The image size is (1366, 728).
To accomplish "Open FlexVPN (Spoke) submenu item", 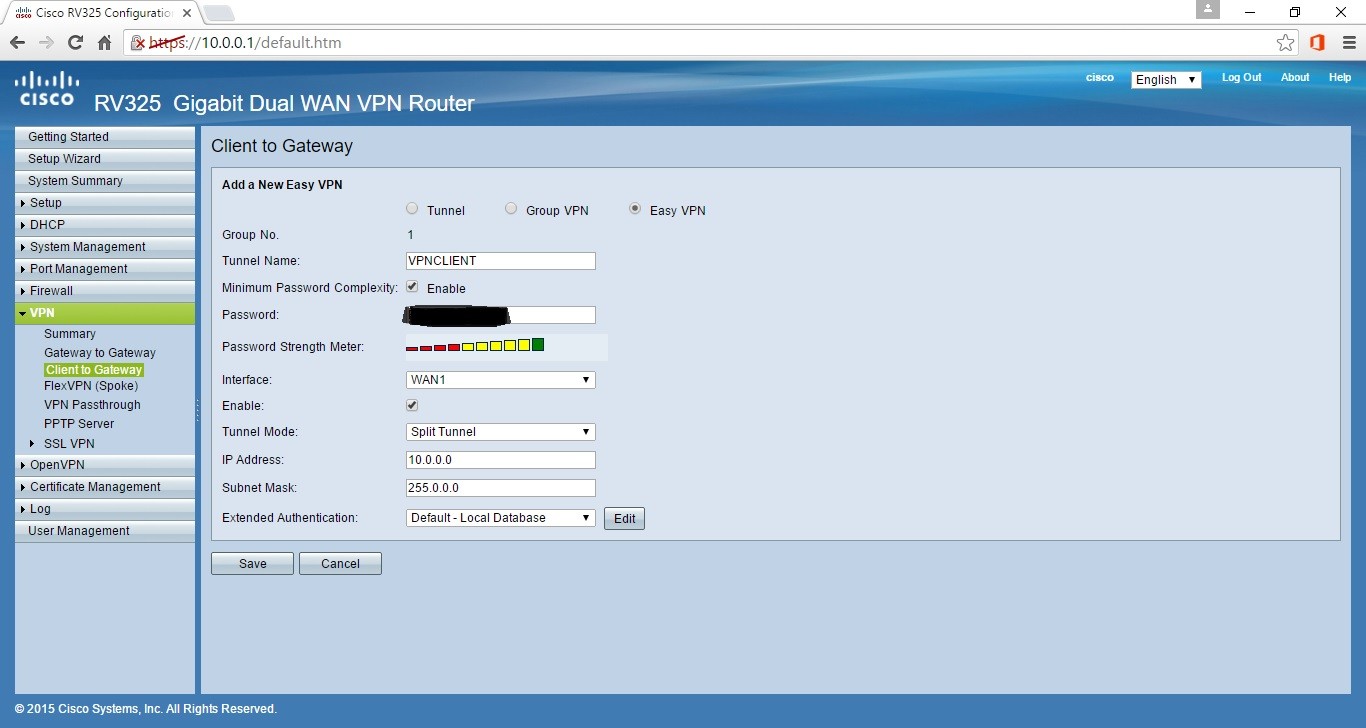I will click(x=91, y=386).
